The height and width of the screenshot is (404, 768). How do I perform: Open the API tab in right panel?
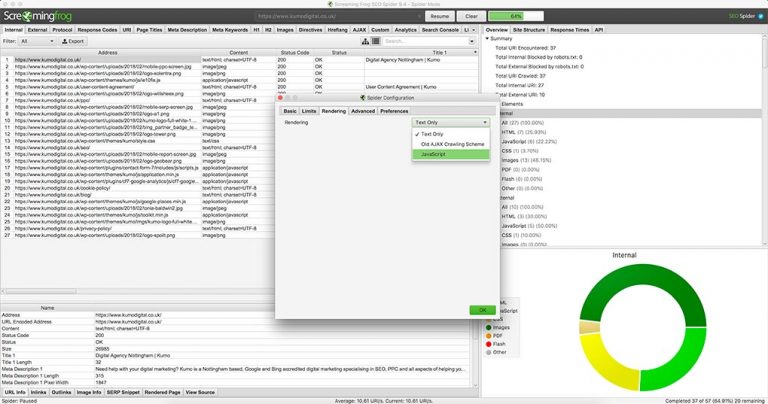click(599, 30)
